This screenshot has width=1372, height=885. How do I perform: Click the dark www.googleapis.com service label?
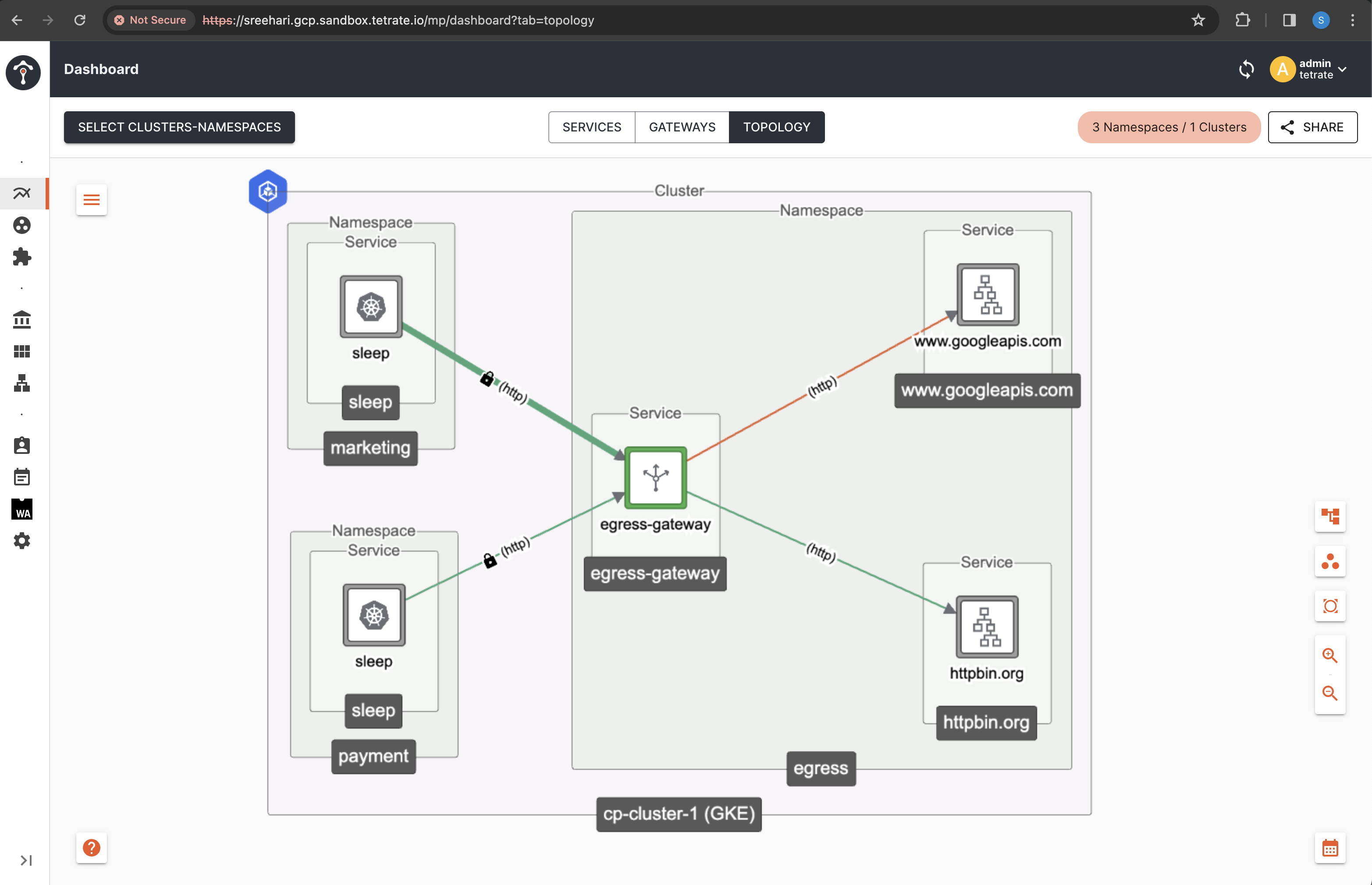pyautogui.click(x=987, y=391)
